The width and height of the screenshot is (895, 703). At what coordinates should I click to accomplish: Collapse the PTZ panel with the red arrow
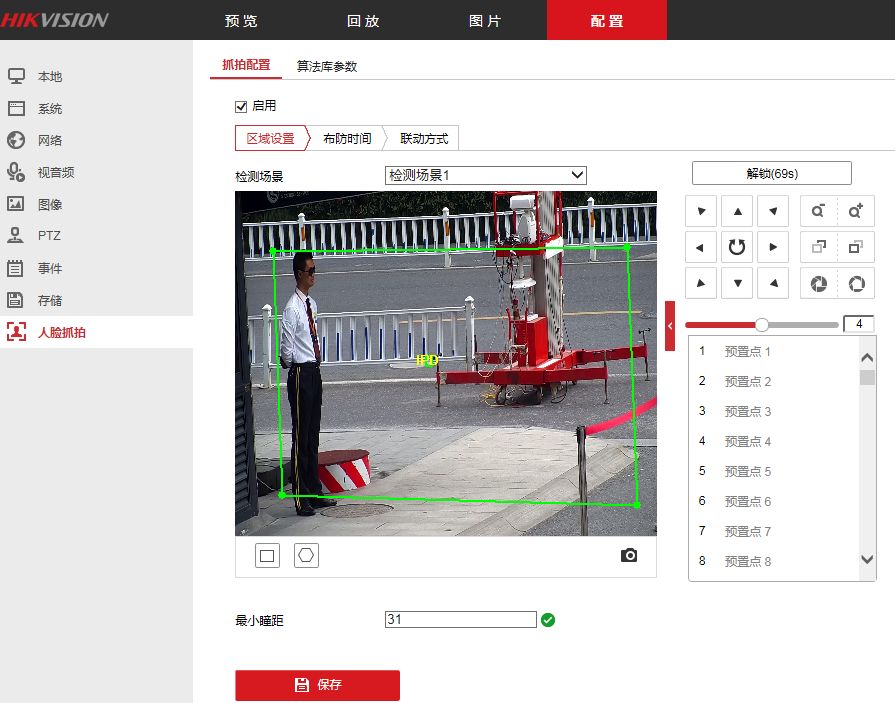pyautogui.click(x=670, y=326)
